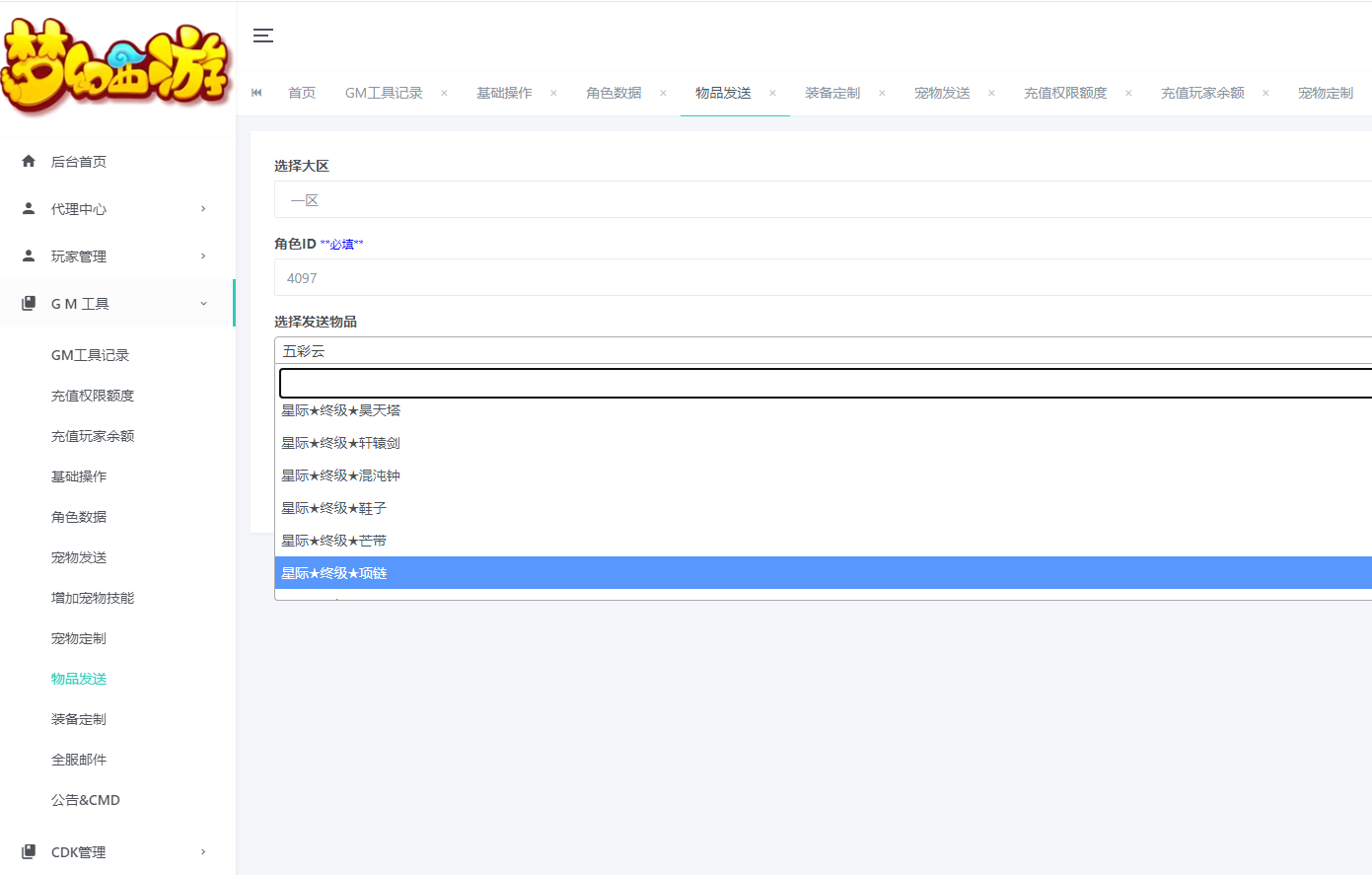Toggle the hamburger sidebar menu icon

coord(263,36)
